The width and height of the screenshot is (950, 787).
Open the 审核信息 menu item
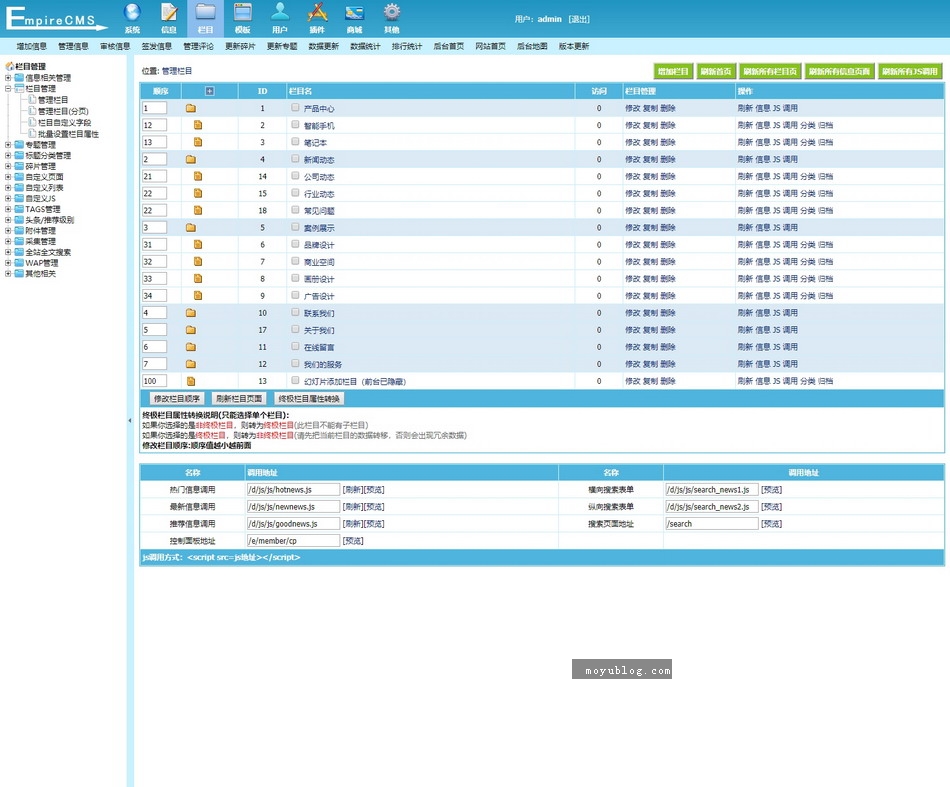115,46
